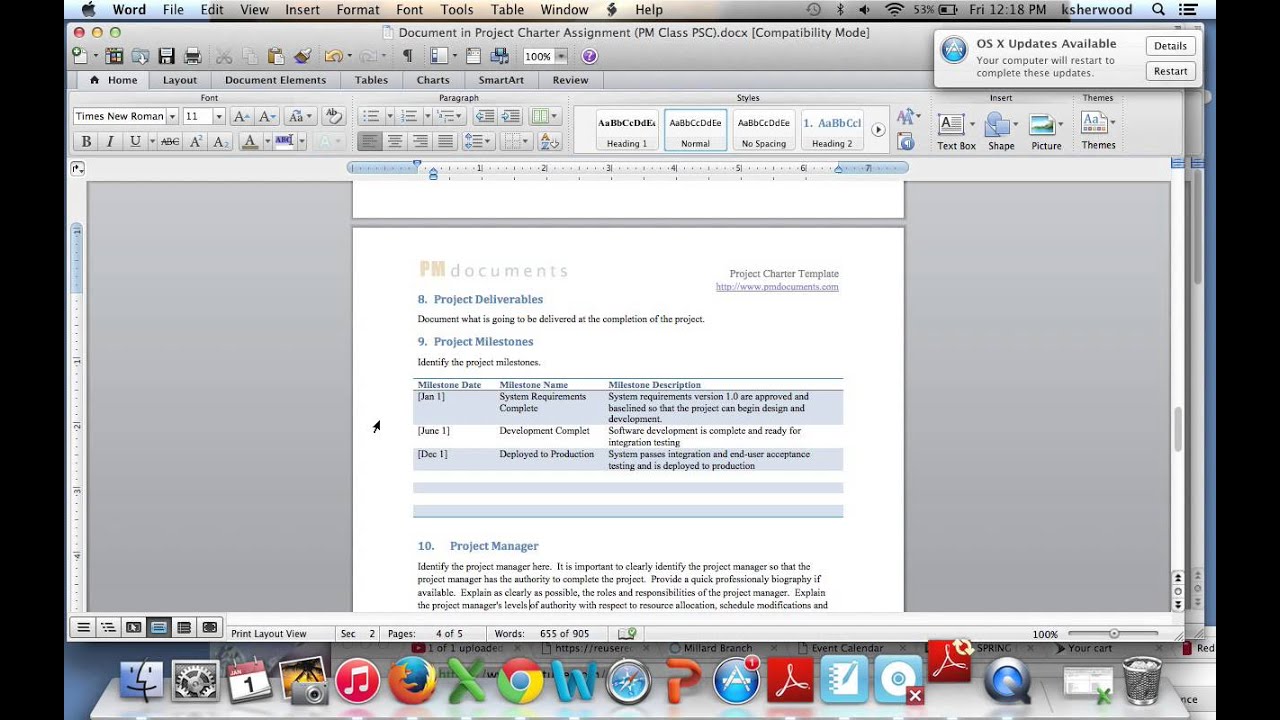Align text right in the Paragraph group
The image size is (1280, 720).
420,142
